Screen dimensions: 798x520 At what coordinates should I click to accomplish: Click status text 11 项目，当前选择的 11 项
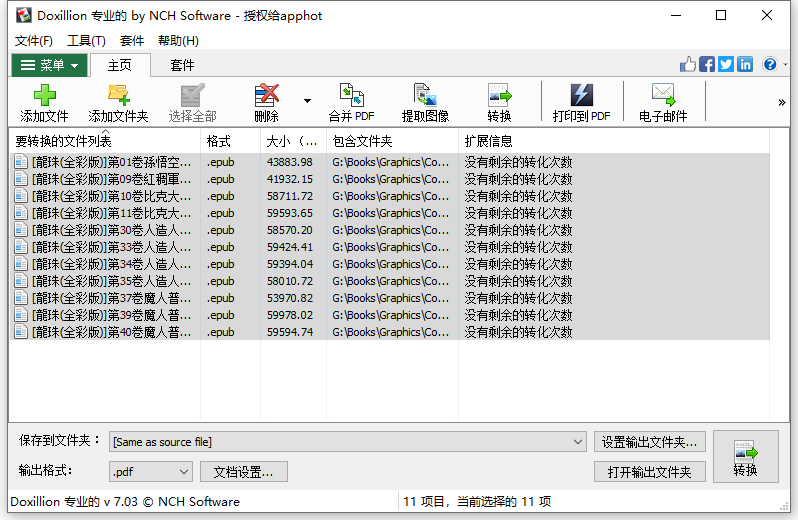(x=477, y=502)
